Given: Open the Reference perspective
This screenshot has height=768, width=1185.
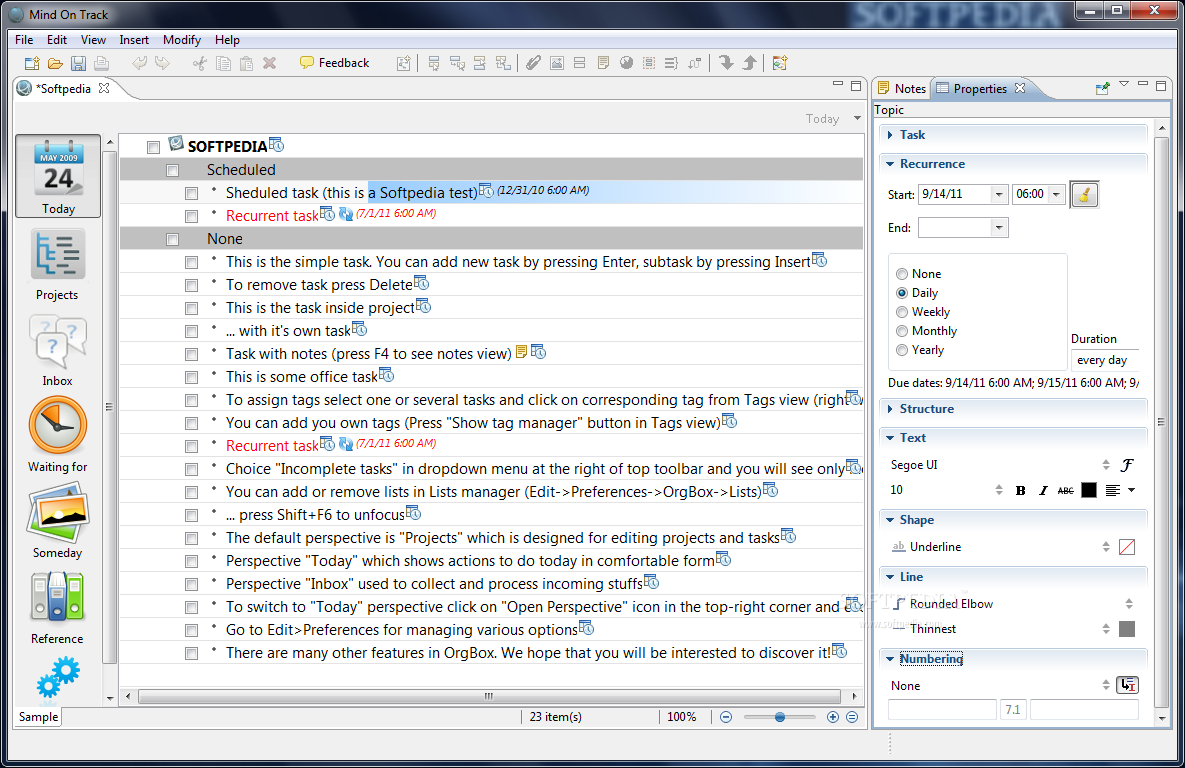Looking at the screenshot, I should [57, 609].
